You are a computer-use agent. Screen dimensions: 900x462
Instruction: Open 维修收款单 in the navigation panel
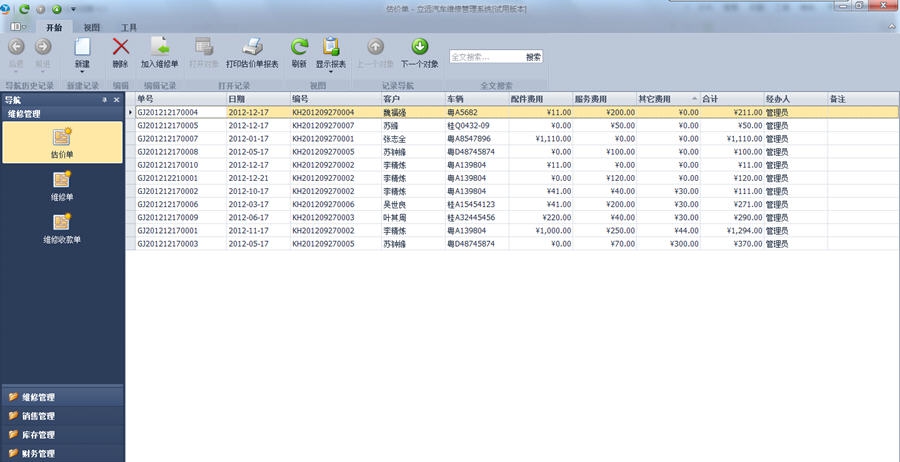coord(62,228)
